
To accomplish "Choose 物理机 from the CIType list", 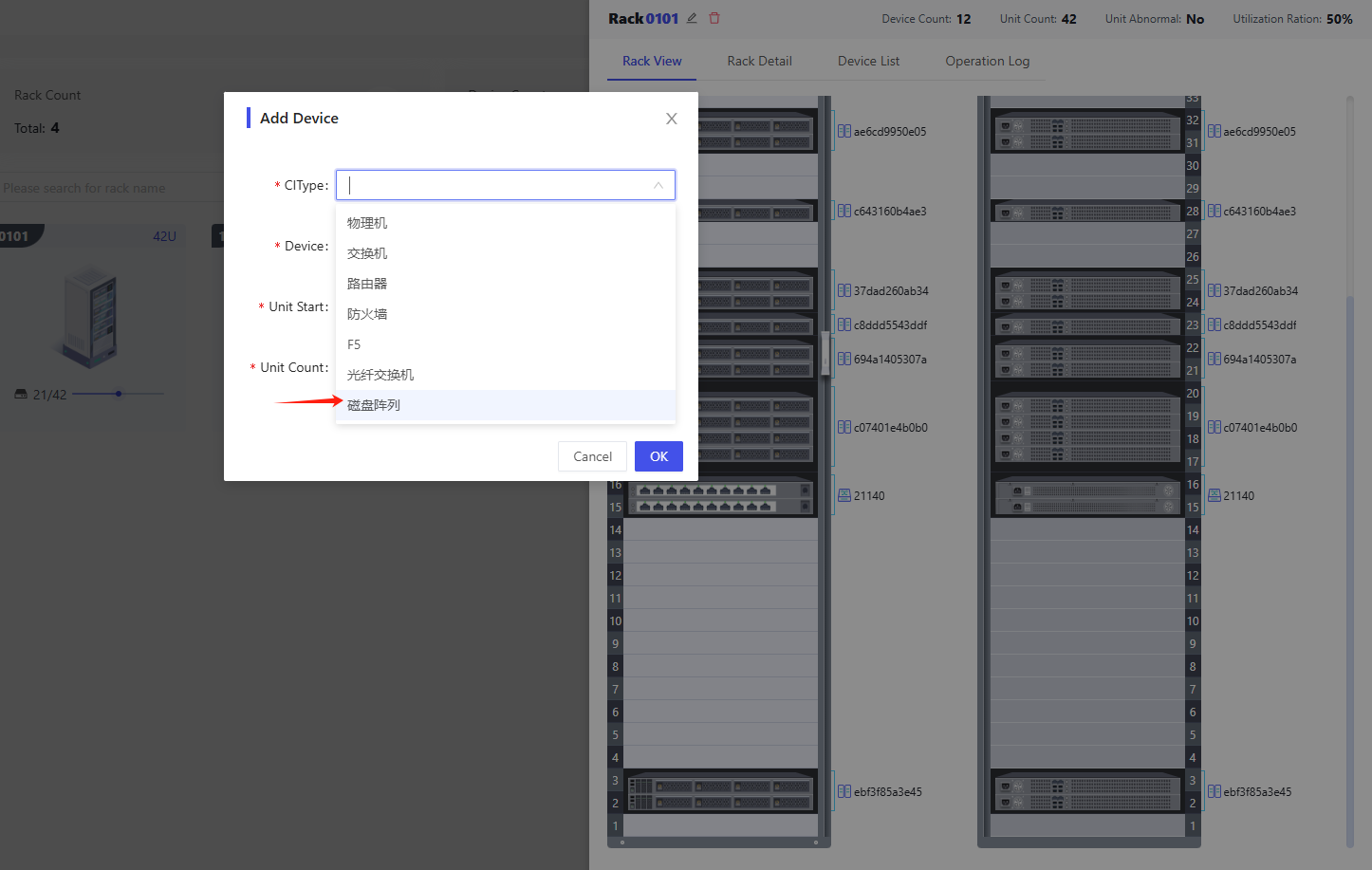I will [x=506, y=223].
